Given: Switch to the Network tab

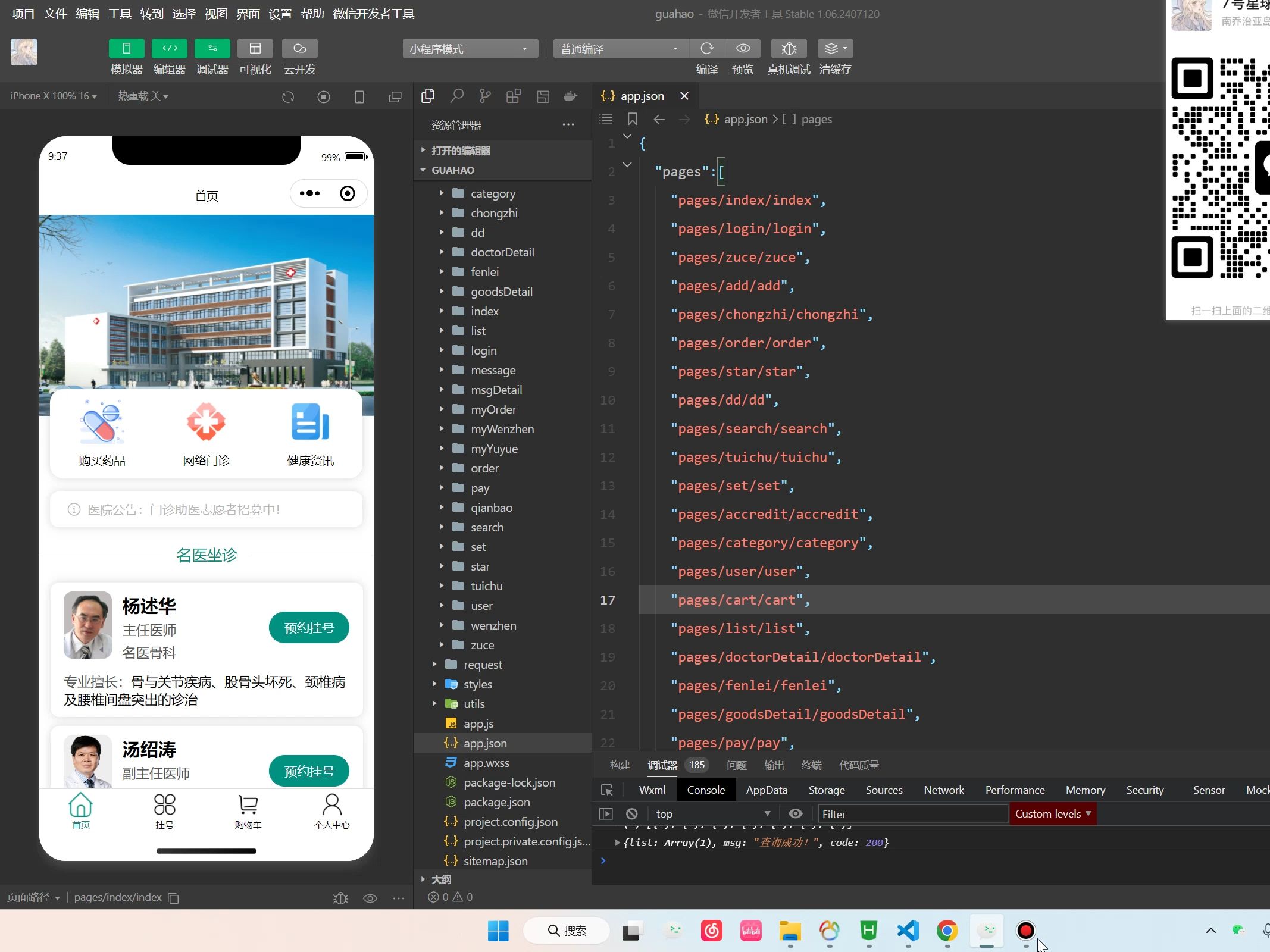Looking at the screenshot, I should tap(944, 790).
